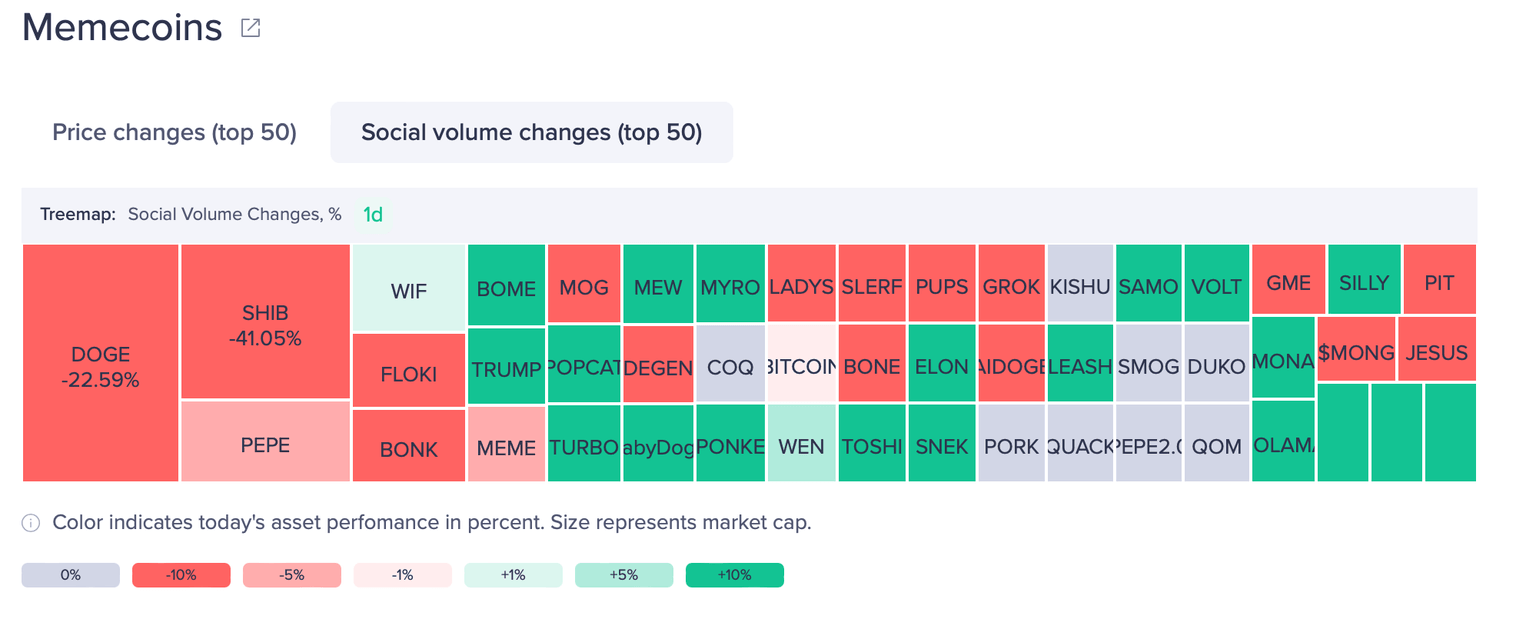This screenshot has height=623, width=1536.
Task: Click the KISHU tile
Action: point(1080,286)
